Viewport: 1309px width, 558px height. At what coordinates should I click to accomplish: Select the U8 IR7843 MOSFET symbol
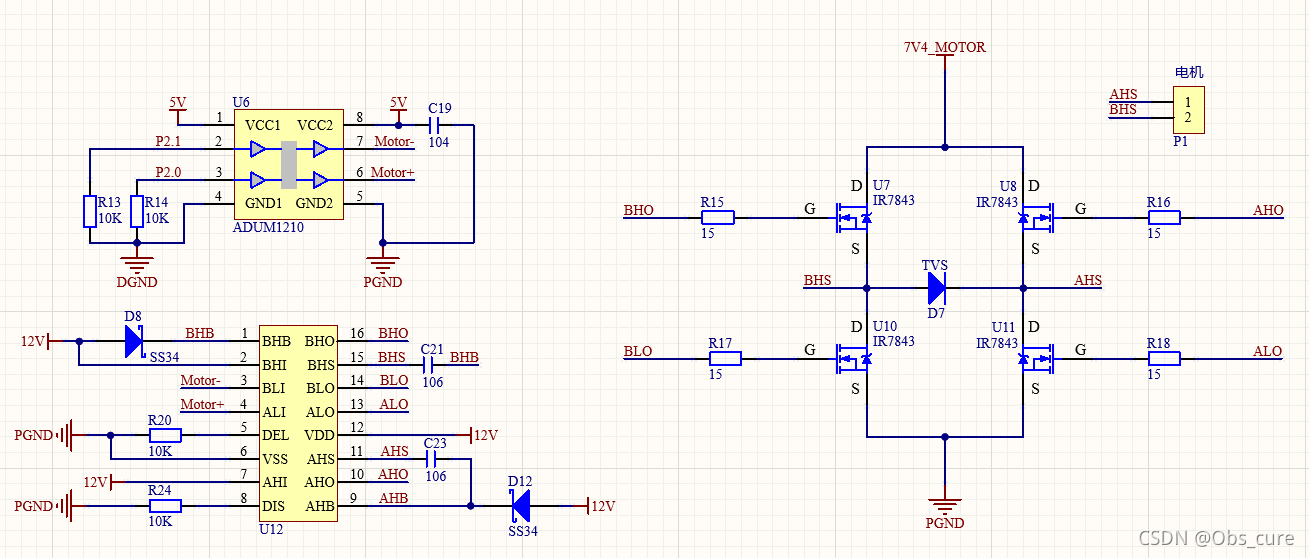tap(1036, 217)
